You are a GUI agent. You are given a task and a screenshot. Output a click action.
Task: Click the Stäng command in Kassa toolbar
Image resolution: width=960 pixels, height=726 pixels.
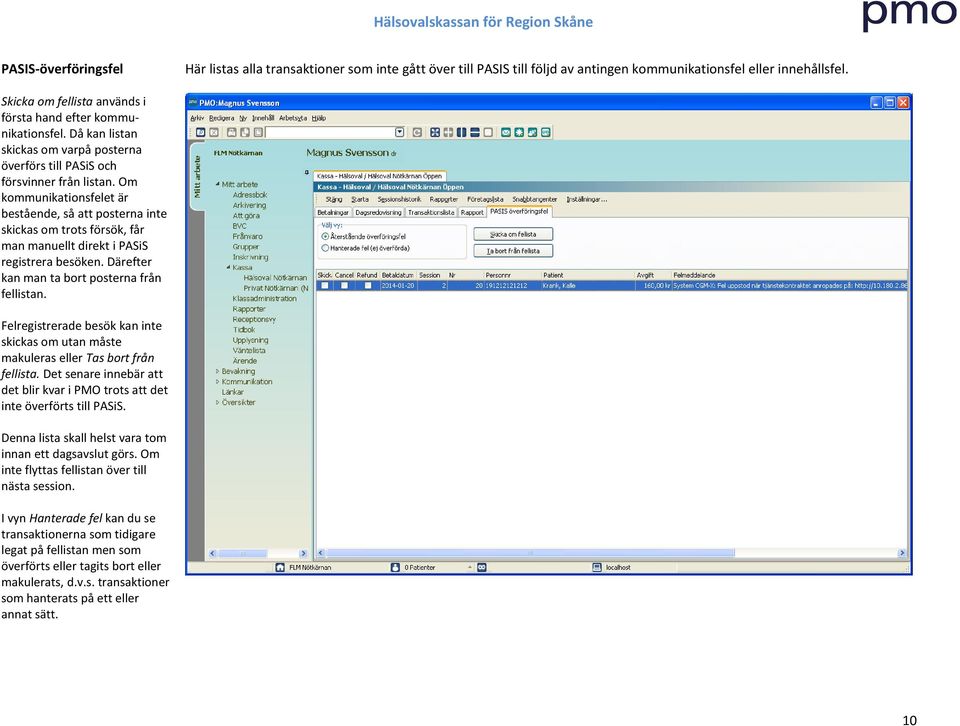[x=334, y=200]
